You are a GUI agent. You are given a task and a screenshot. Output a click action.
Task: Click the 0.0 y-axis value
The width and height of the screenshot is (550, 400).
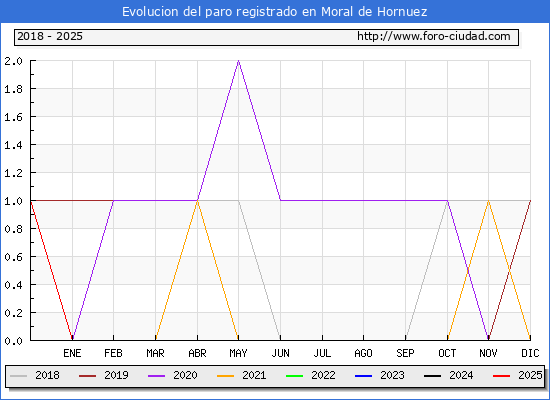(x=13, y=341)
